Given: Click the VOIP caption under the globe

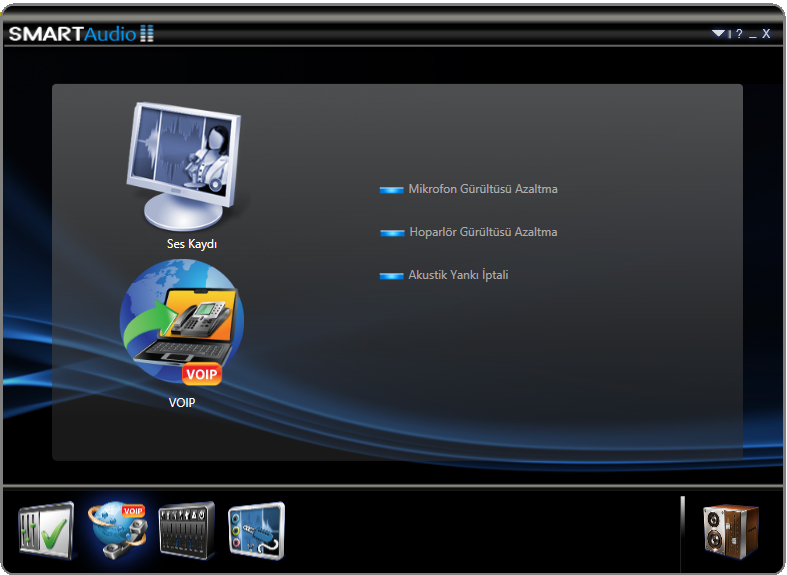Looking at the screenshot, I should [182, 402].
